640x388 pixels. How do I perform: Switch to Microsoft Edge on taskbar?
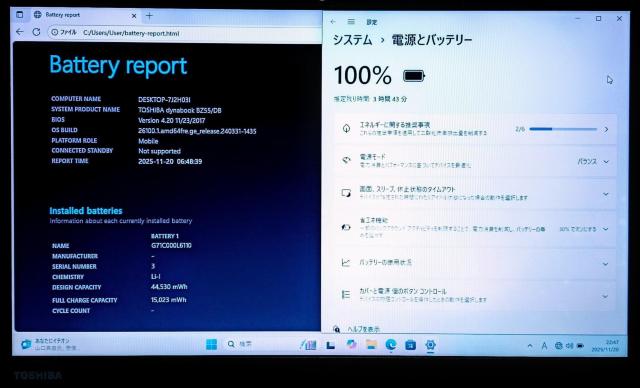click(x=391, y=345)
